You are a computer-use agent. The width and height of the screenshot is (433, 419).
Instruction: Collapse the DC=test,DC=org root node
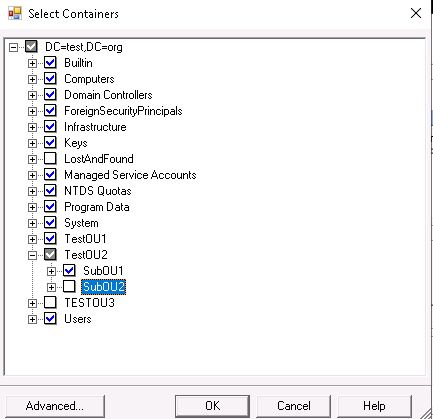point(13,47)
